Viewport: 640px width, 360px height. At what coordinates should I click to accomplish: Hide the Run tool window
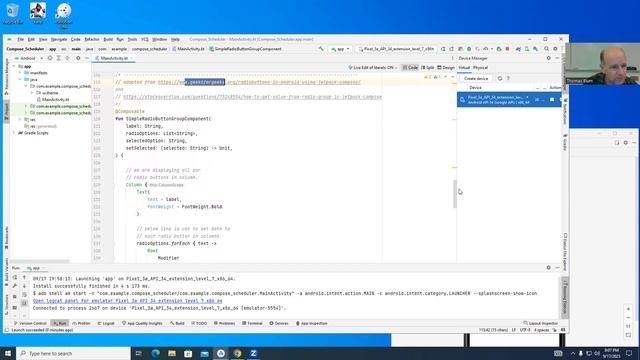coord(558,268)
